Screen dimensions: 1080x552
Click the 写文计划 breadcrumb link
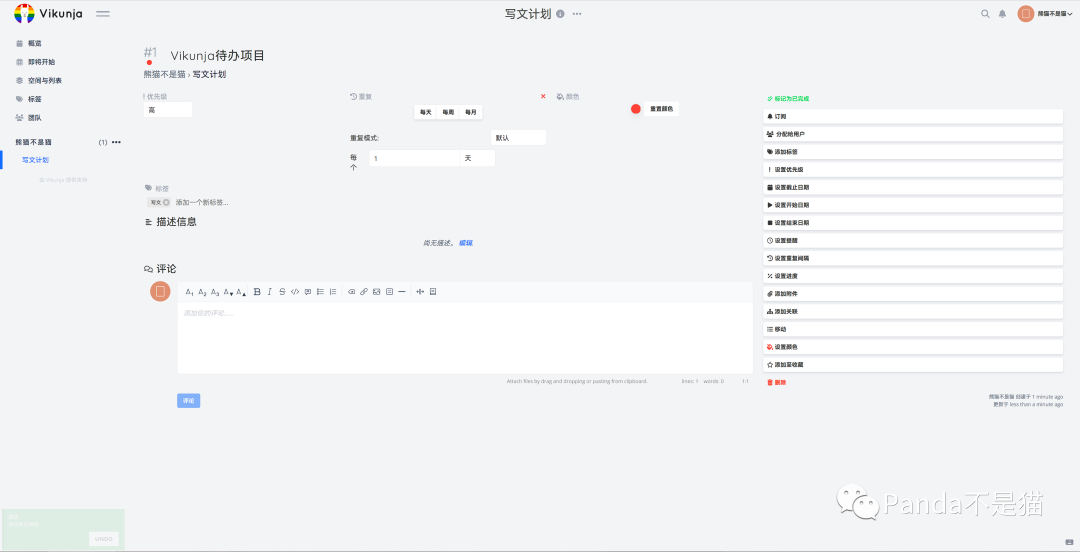tap(209, 74)
